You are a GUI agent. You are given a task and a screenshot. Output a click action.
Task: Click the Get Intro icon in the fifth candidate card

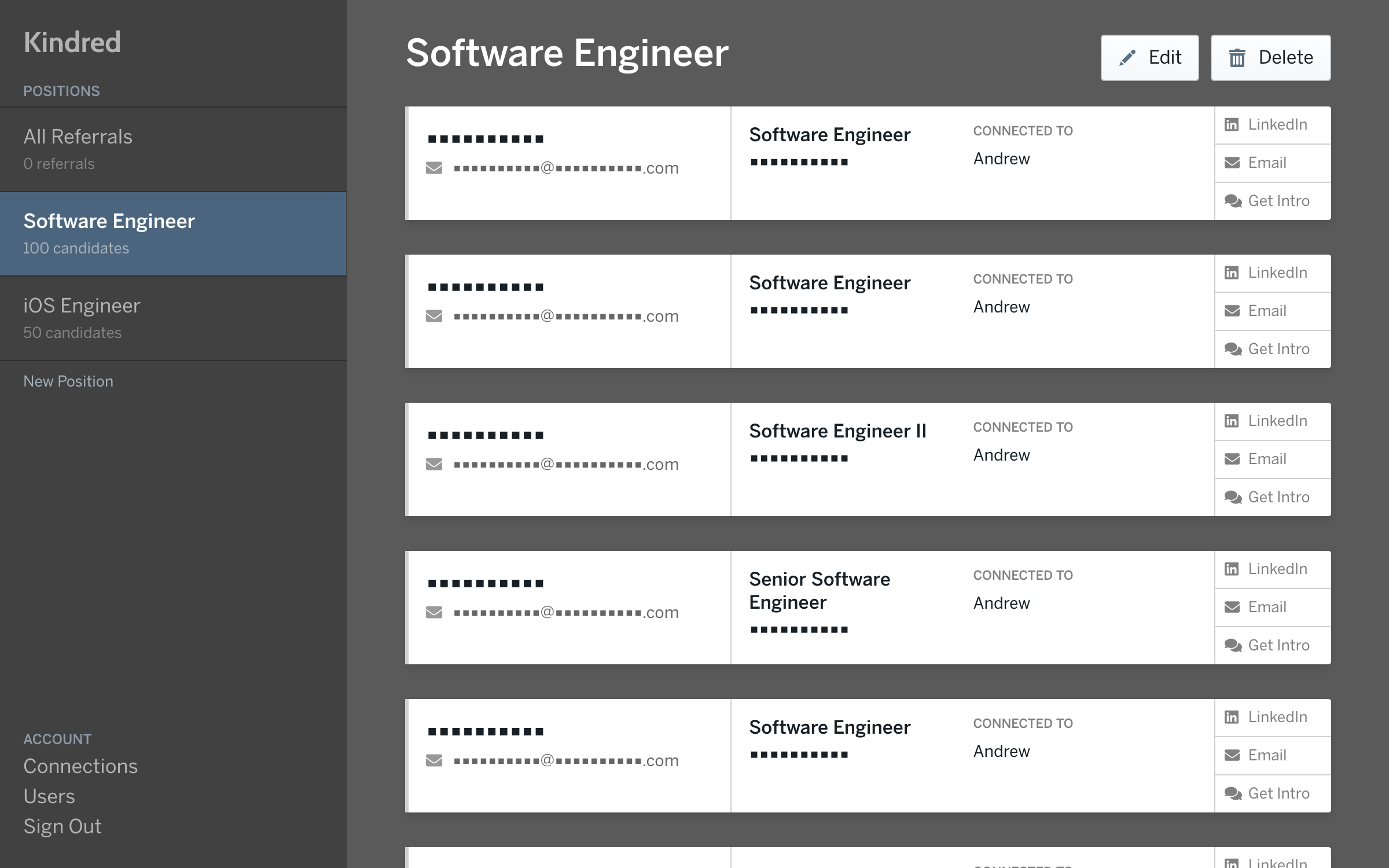click(1233, 793)
